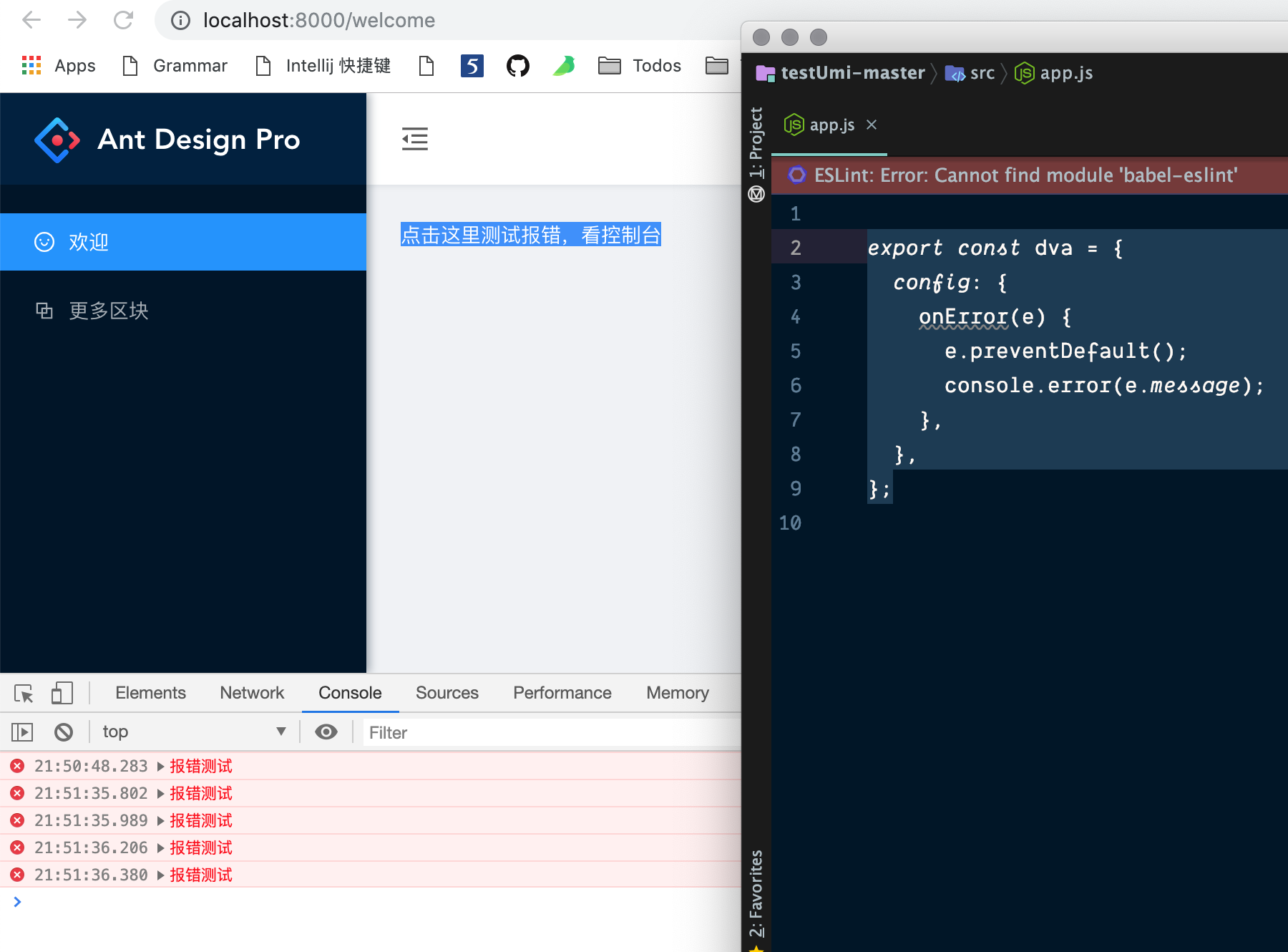Switch to the Network tab
Viewport: 1288px width, 952px height.
point(252,693)
